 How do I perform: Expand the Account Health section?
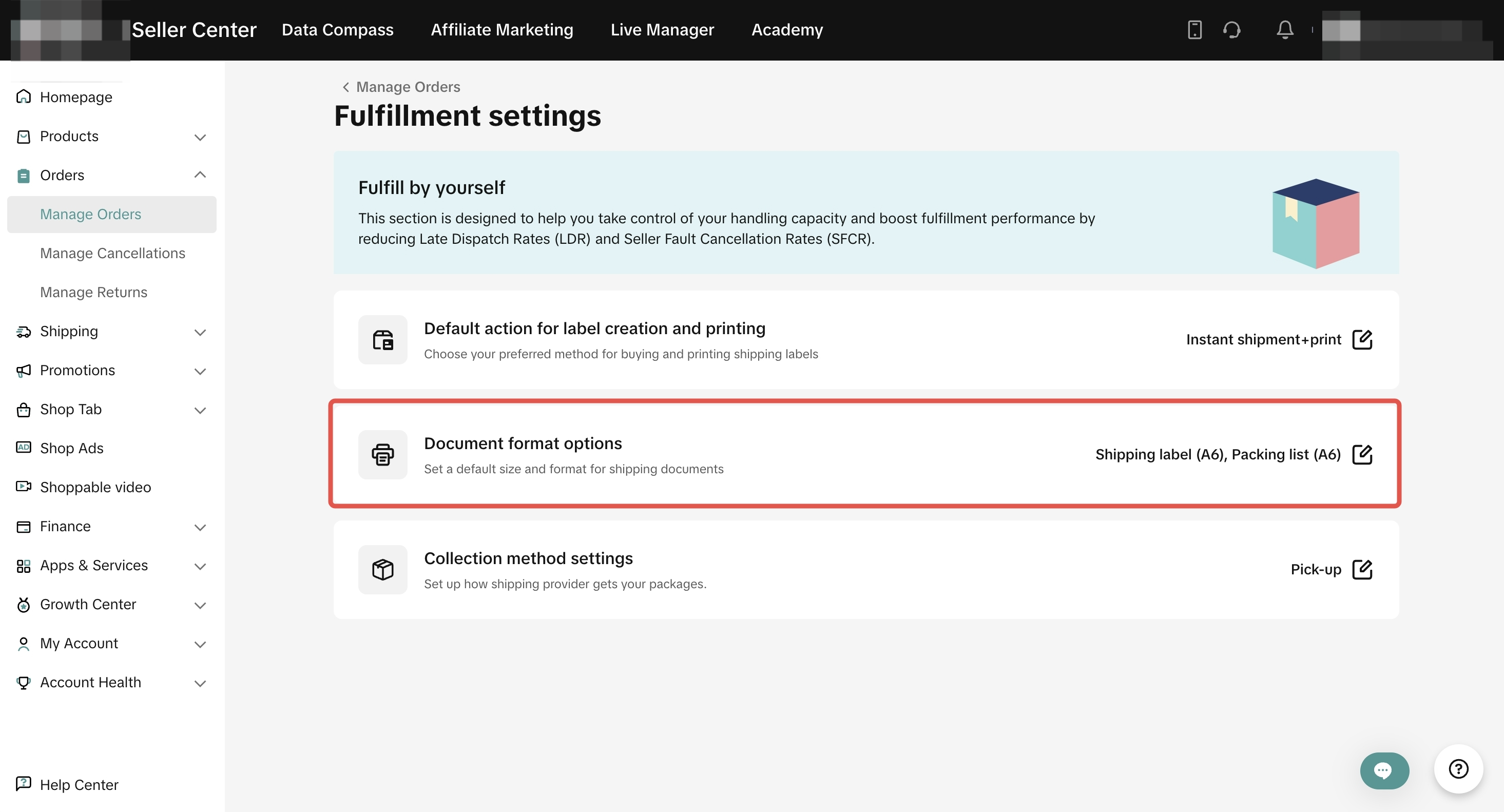(200, 683)
